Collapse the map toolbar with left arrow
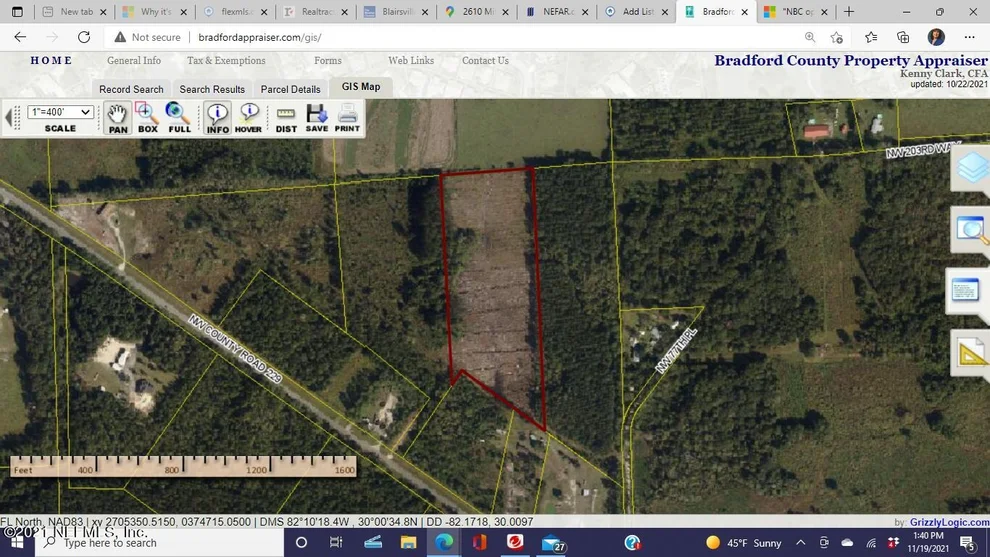This screenshot has width=990, height=557. (8, 117)
